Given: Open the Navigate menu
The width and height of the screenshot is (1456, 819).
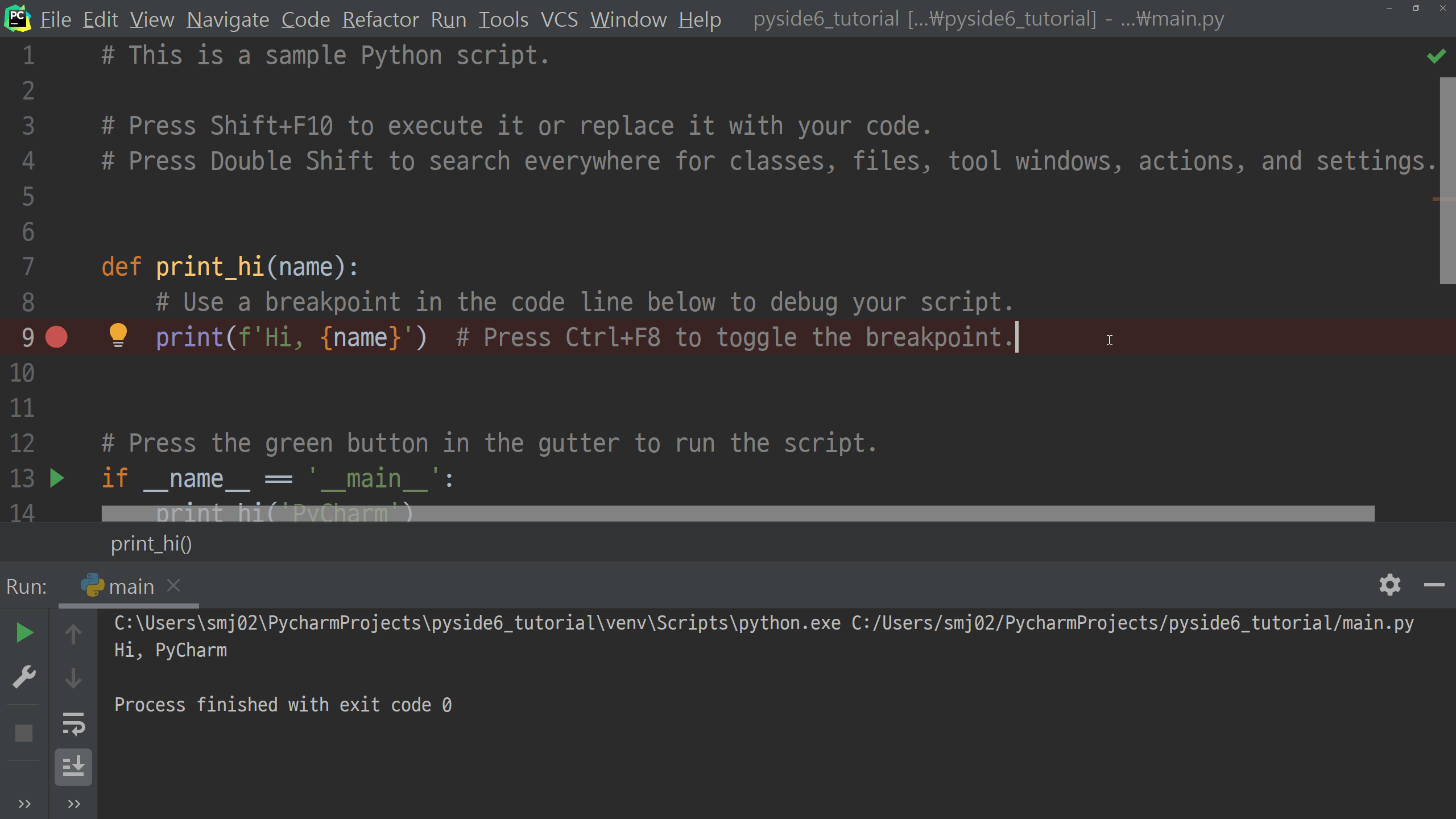Looking at the screenshot, I should 228,19.
